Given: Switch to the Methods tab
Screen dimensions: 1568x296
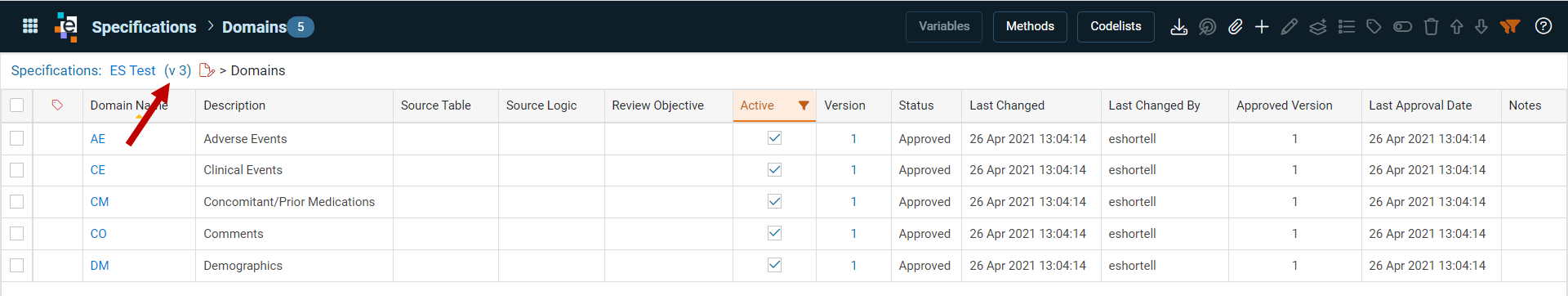Looking at the screenshot, I should click(1030, 26).
